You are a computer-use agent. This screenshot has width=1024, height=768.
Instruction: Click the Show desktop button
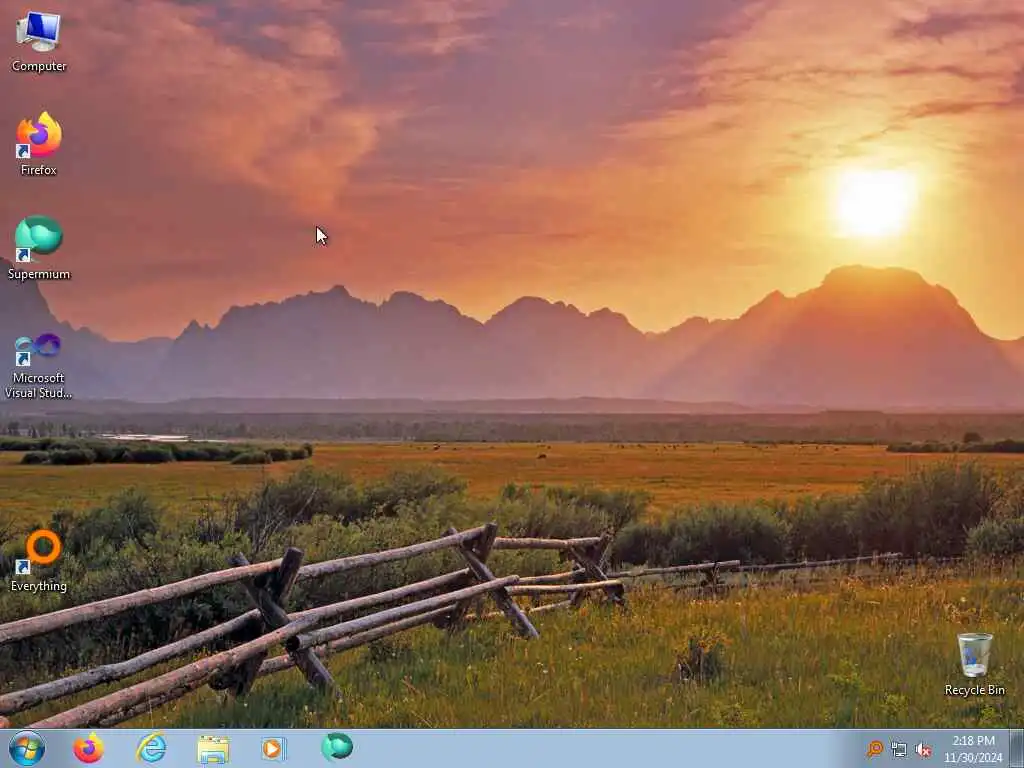tap(1016, 748)
